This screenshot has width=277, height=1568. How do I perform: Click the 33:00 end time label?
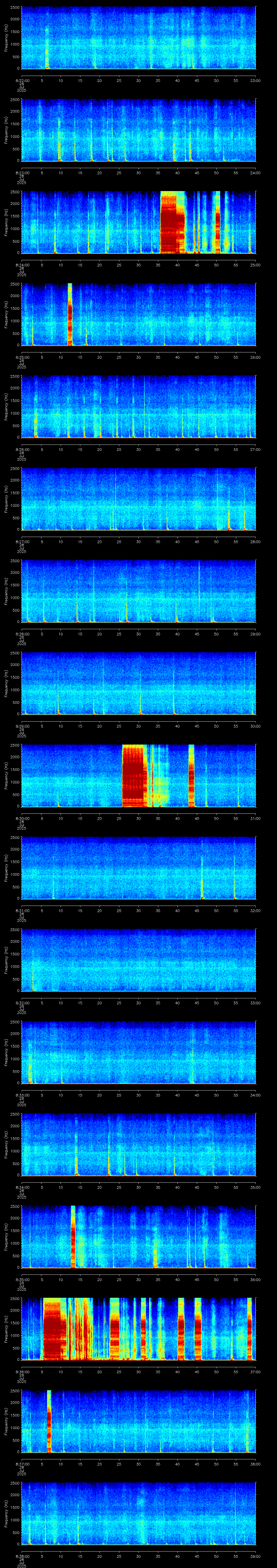pyautogui.click(x=255, y=1003)
